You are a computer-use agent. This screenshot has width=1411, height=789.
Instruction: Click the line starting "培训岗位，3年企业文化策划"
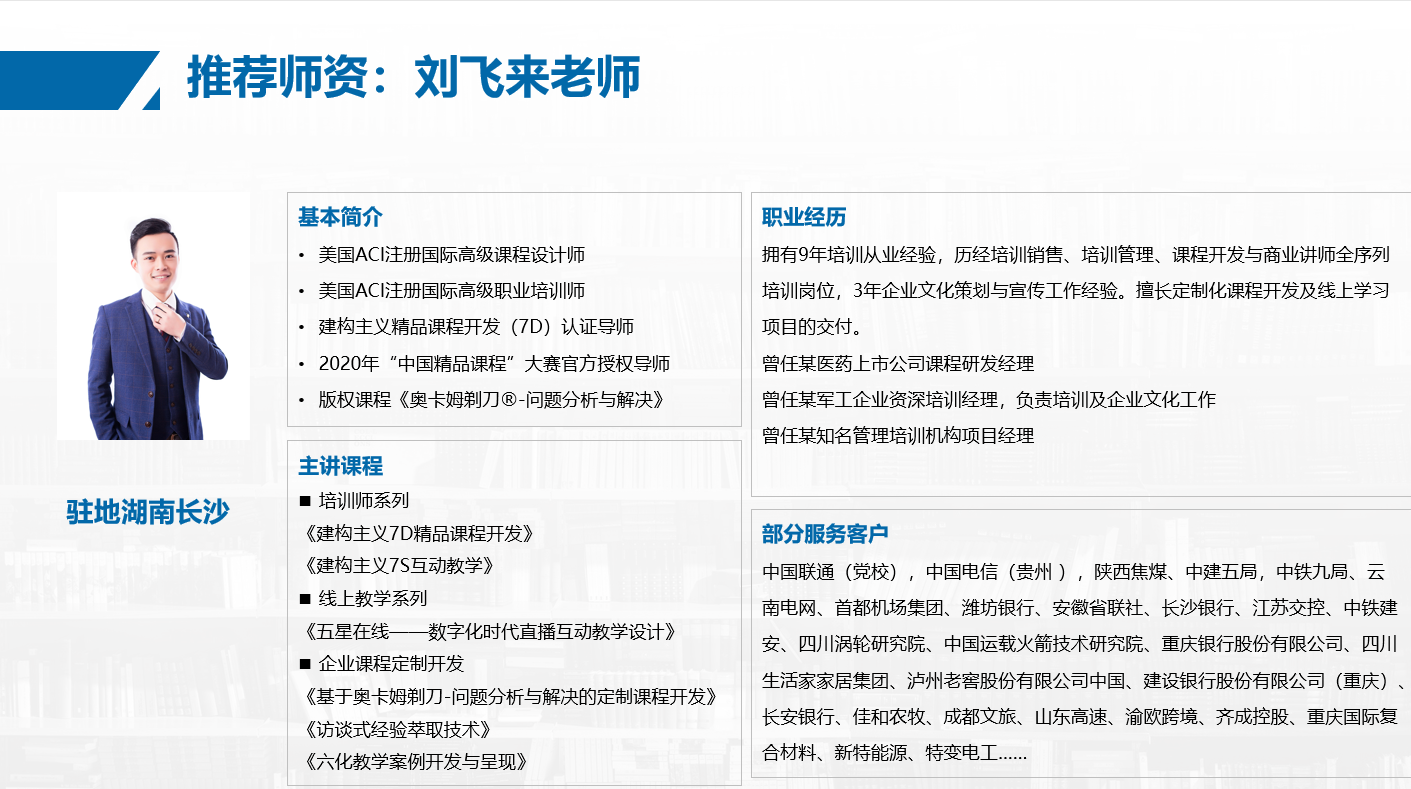1076,291
